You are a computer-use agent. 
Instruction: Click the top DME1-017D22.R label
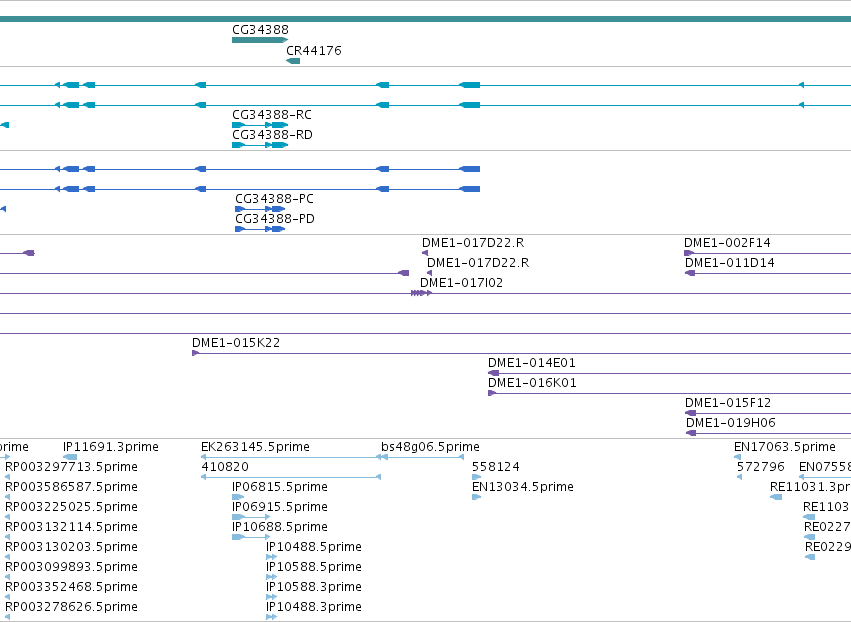(x=473, y=243)
